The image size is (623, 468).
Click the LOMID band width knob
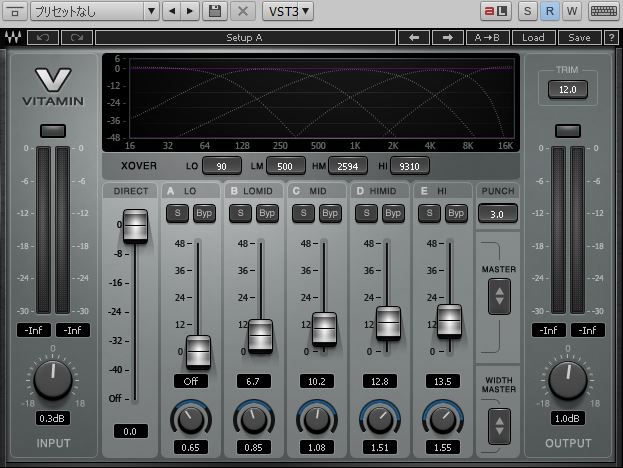click(254, 420)
